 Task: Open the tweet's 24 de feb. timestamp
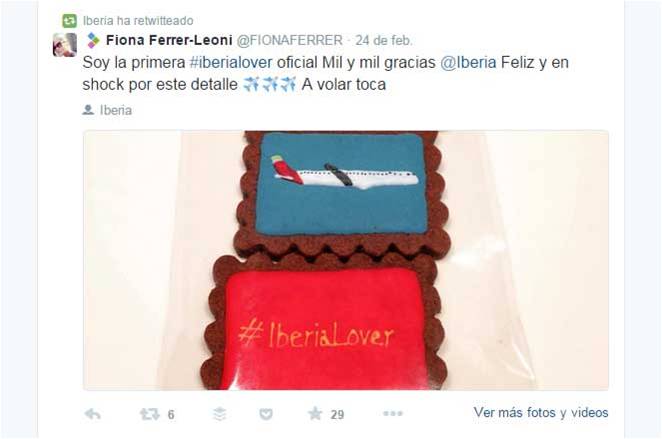click(x=383, y=40)
